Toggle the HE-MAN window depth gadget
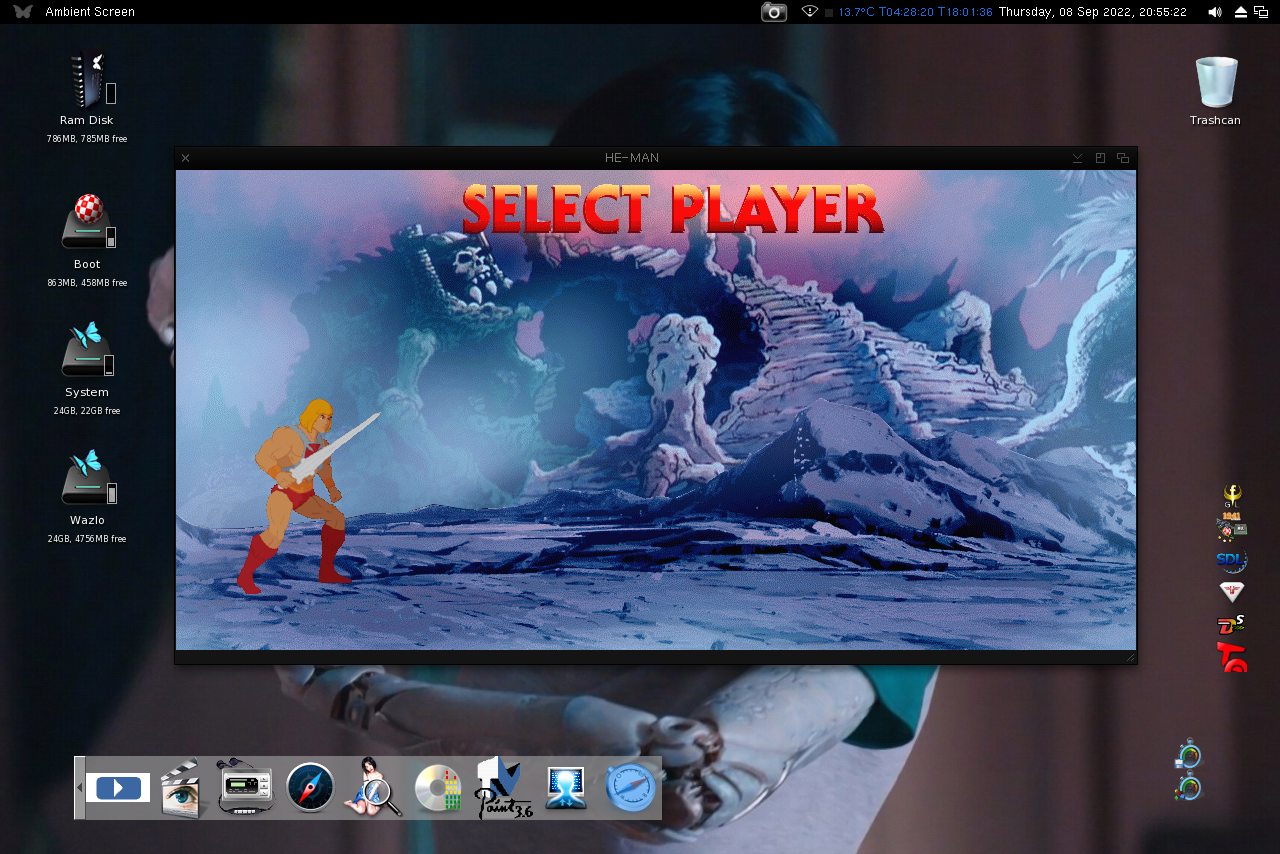The height and width of the screenshot is (854, 1280). coord(1122,157)
